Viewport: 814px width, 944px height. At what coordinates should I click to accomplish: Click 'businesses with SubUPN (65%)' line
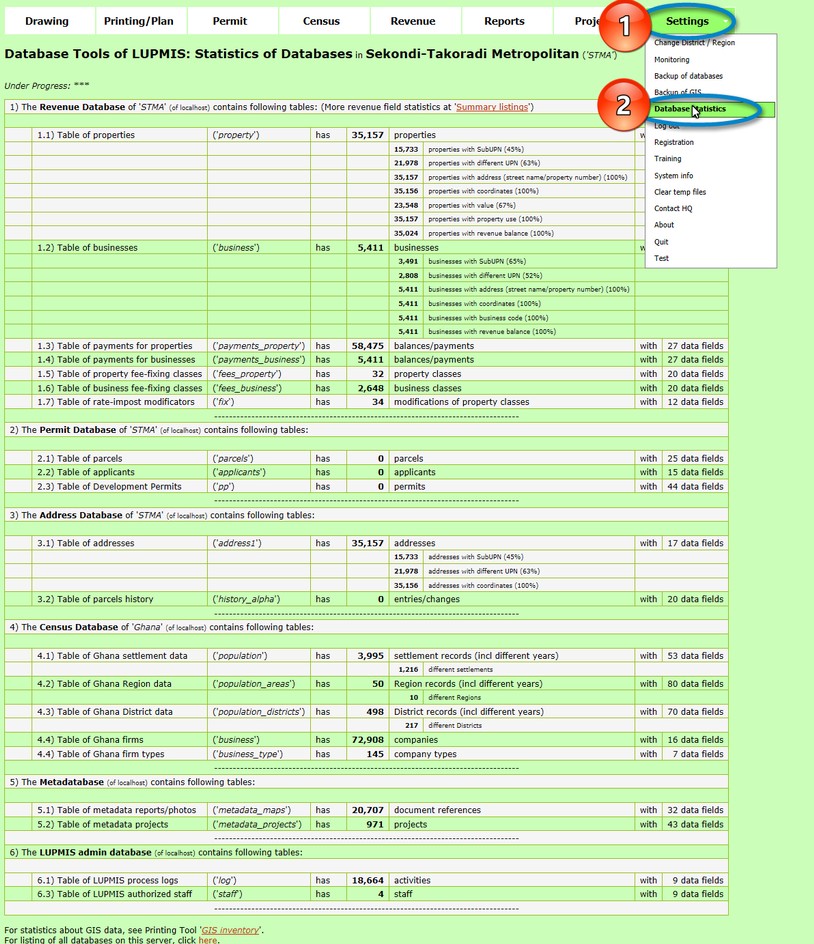coord(477,261)
